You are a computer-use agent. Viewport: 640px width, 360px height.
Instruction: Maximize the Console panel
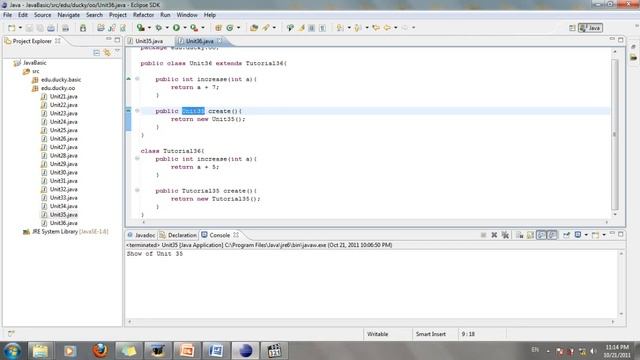tap(621, 234)
